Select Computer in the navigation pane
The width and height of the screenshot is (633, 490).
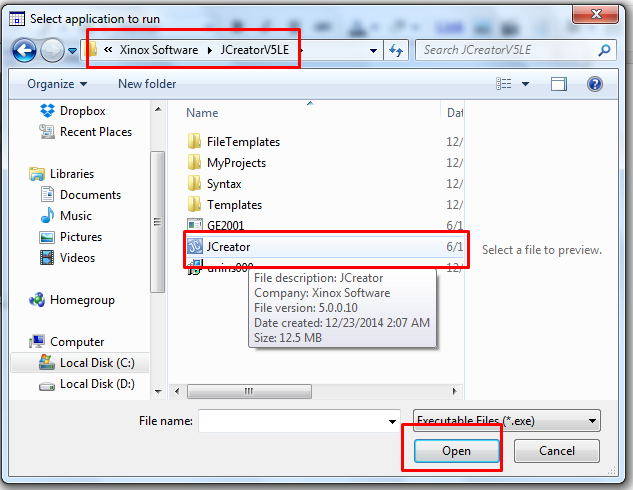77,342
